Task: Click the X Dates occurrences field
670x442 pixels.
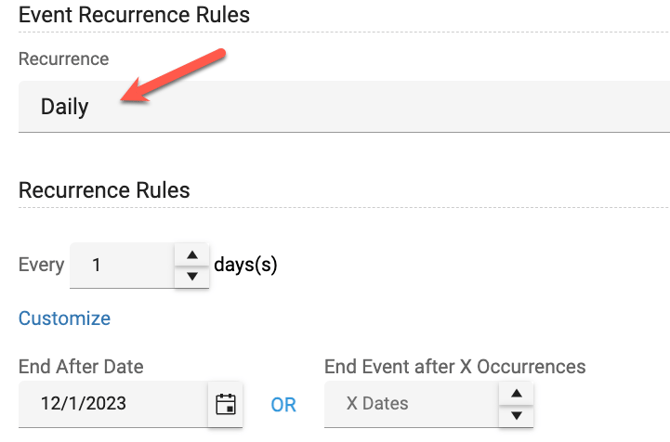Action: pyautogui.click(x=410, y=404)
